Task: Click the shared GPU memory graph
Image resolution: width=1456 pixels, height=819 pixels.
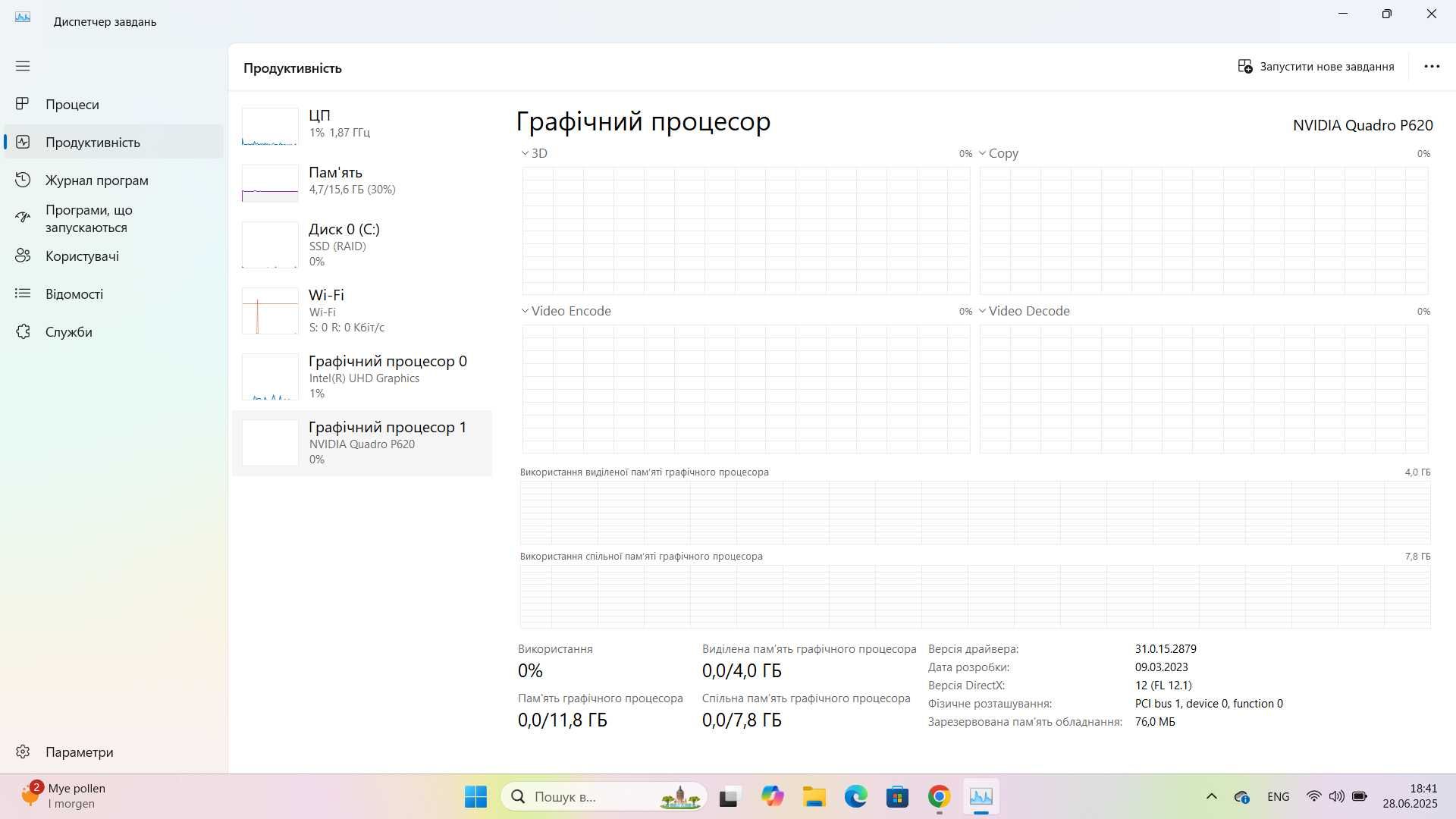Action: click(x=975, y=596)
